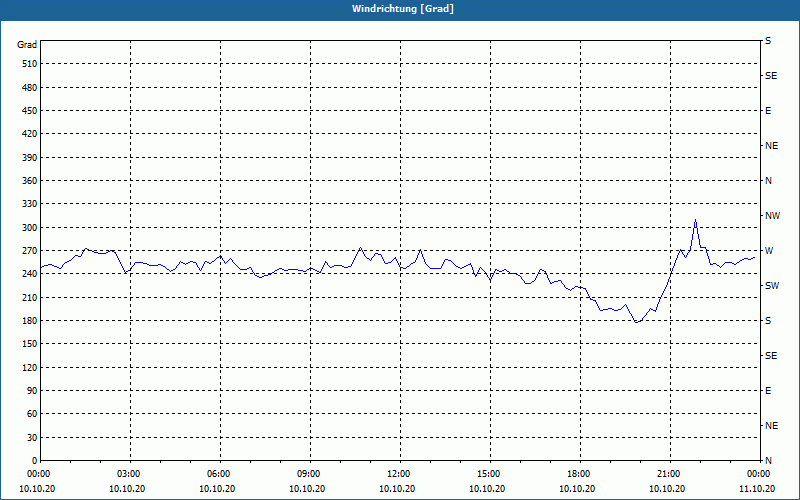Click the '240' degree axis label
This screenshot has width=800, height=500.
coord(30,274)
